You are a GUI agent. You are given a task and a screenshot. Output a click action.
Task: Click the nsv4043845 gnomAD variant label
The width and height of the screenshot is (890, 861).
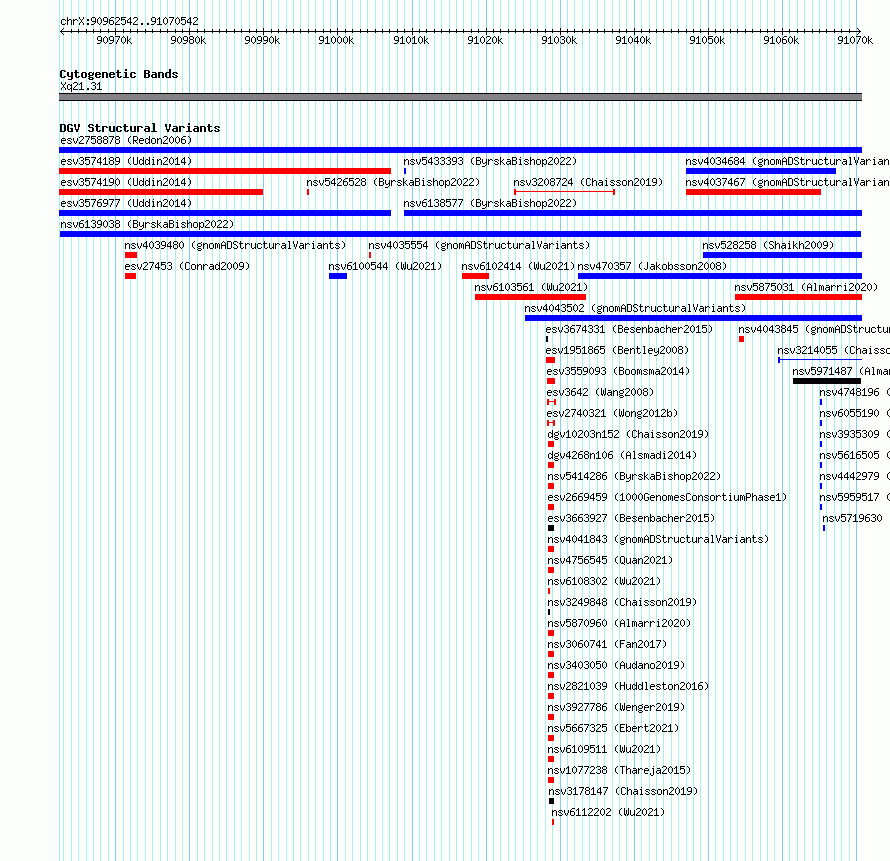(814, 329)
